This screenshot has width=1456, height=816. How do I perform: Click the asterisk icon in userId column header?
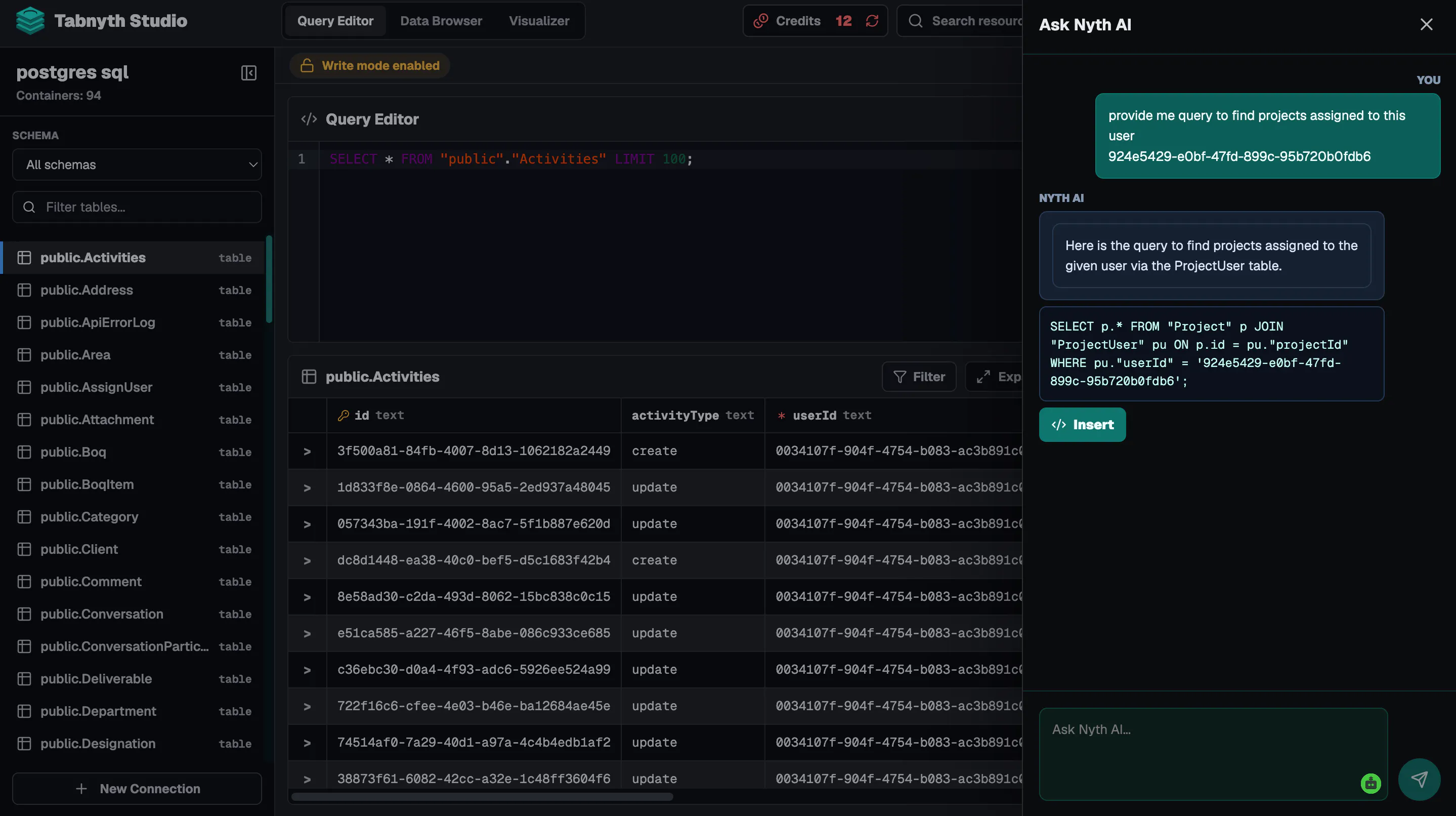781,416
